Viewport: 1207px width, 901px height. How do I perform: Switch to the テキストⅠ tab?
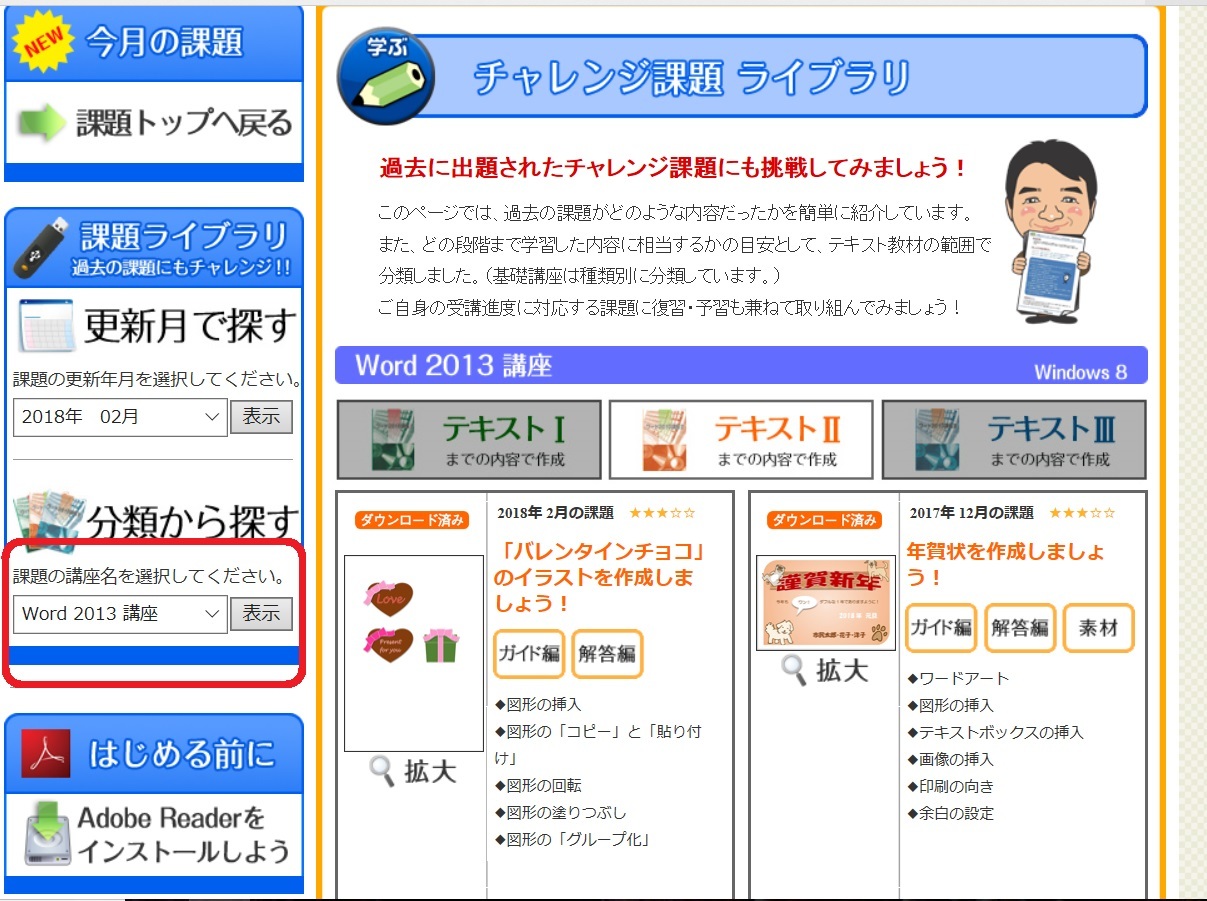pos(469,440)
